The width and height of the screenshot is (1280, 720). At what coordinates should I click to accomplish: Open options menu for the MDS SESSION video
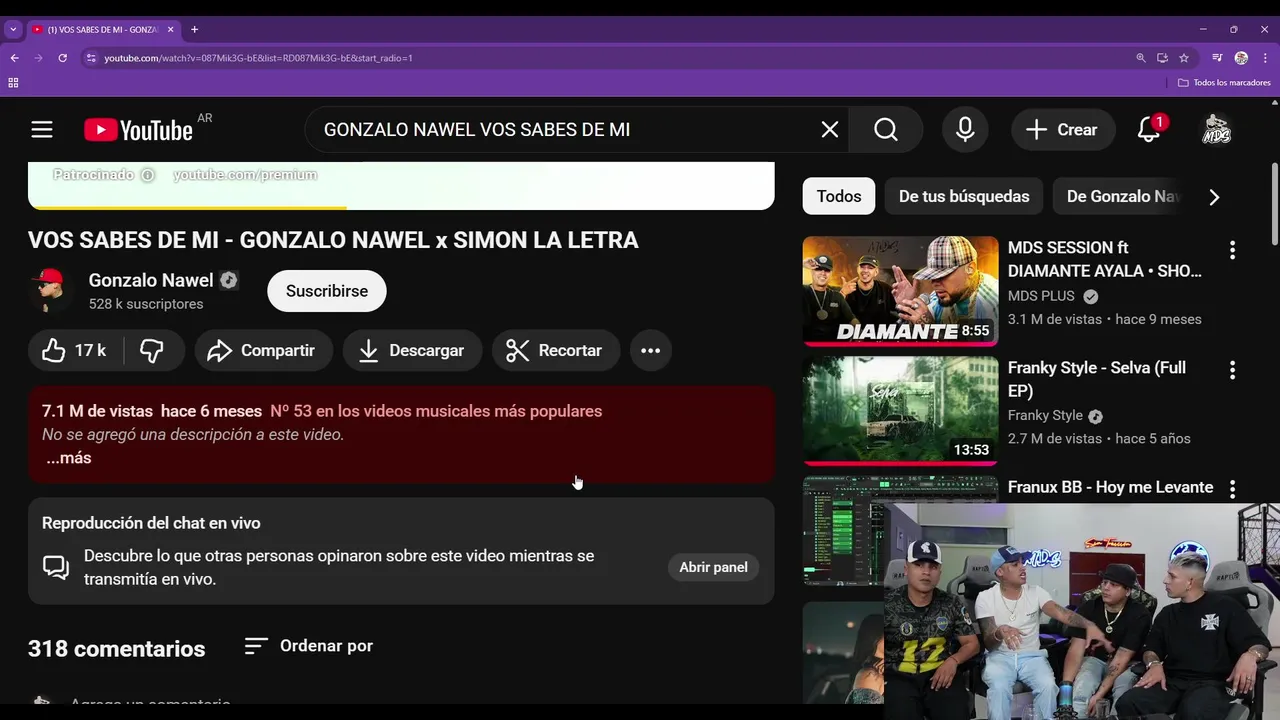(x=1232, y=250)
